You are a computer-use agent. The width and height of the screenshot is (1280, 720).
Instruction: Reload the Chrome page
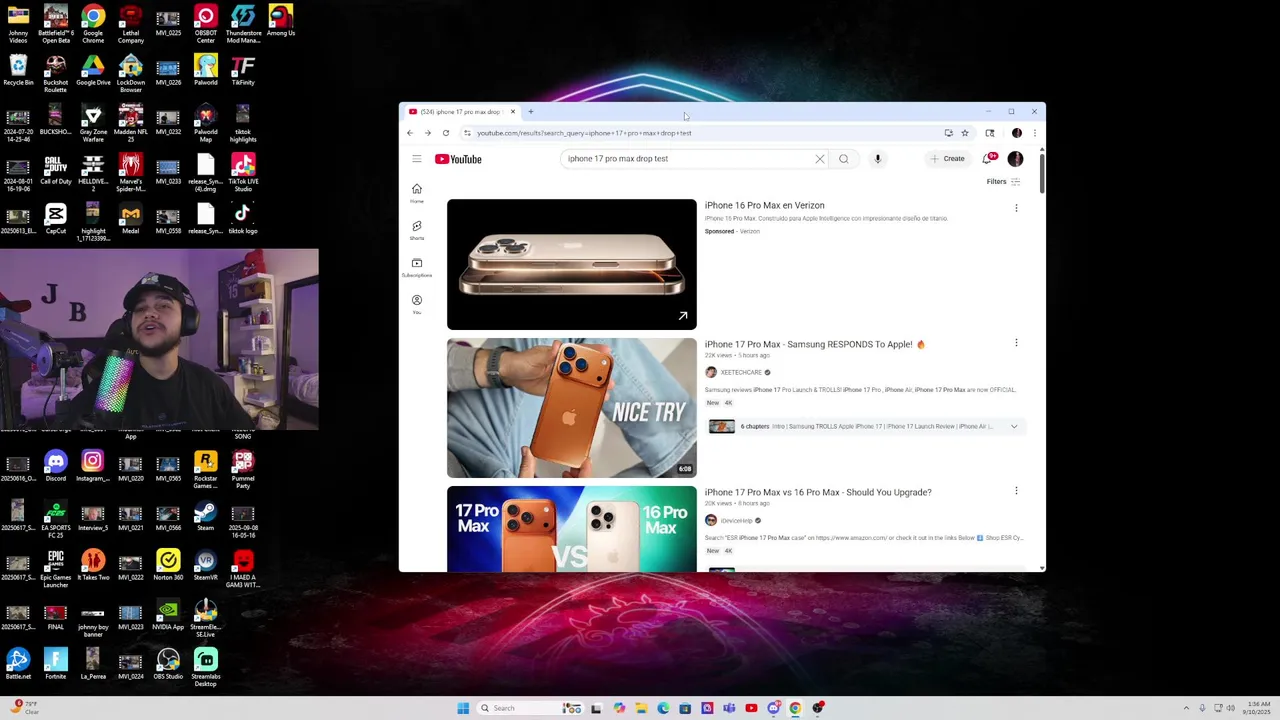point(446,133)
